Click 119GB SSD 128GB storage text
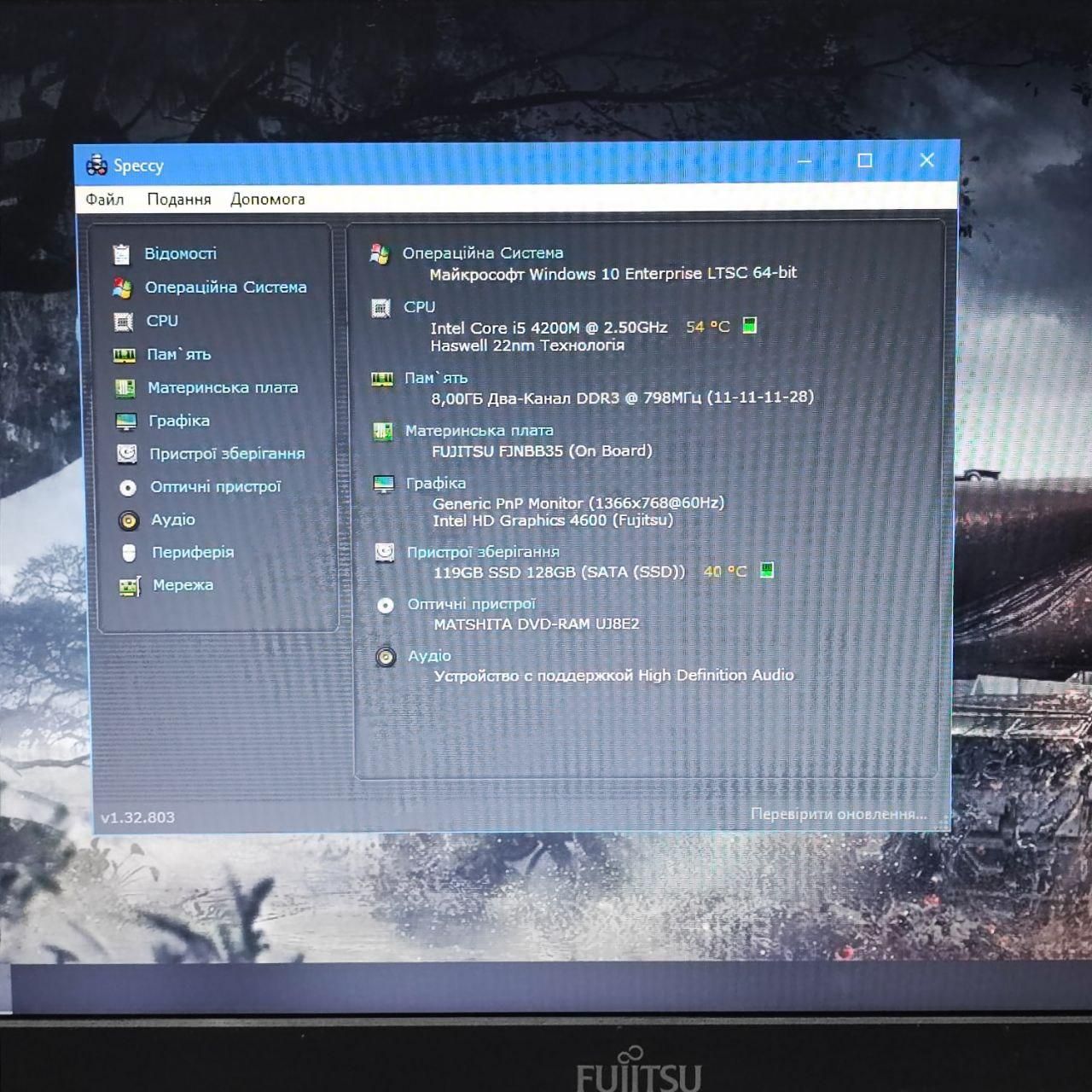The width and height of the screenshot is (1092, 1092). (x=560, y=572)
